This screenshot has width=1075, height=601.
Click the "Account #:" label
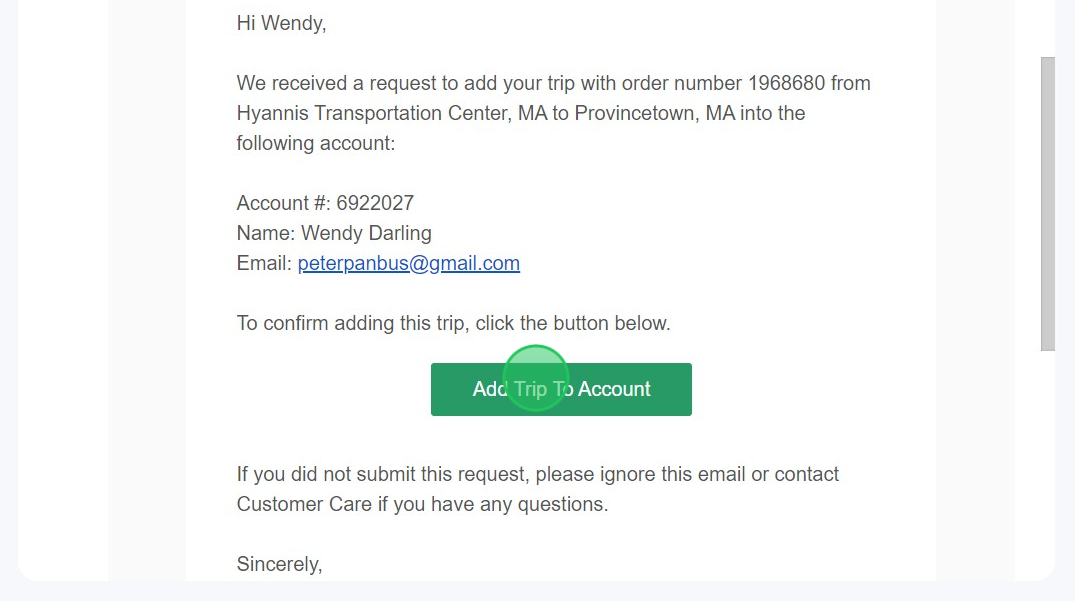[x=283, y=203]
